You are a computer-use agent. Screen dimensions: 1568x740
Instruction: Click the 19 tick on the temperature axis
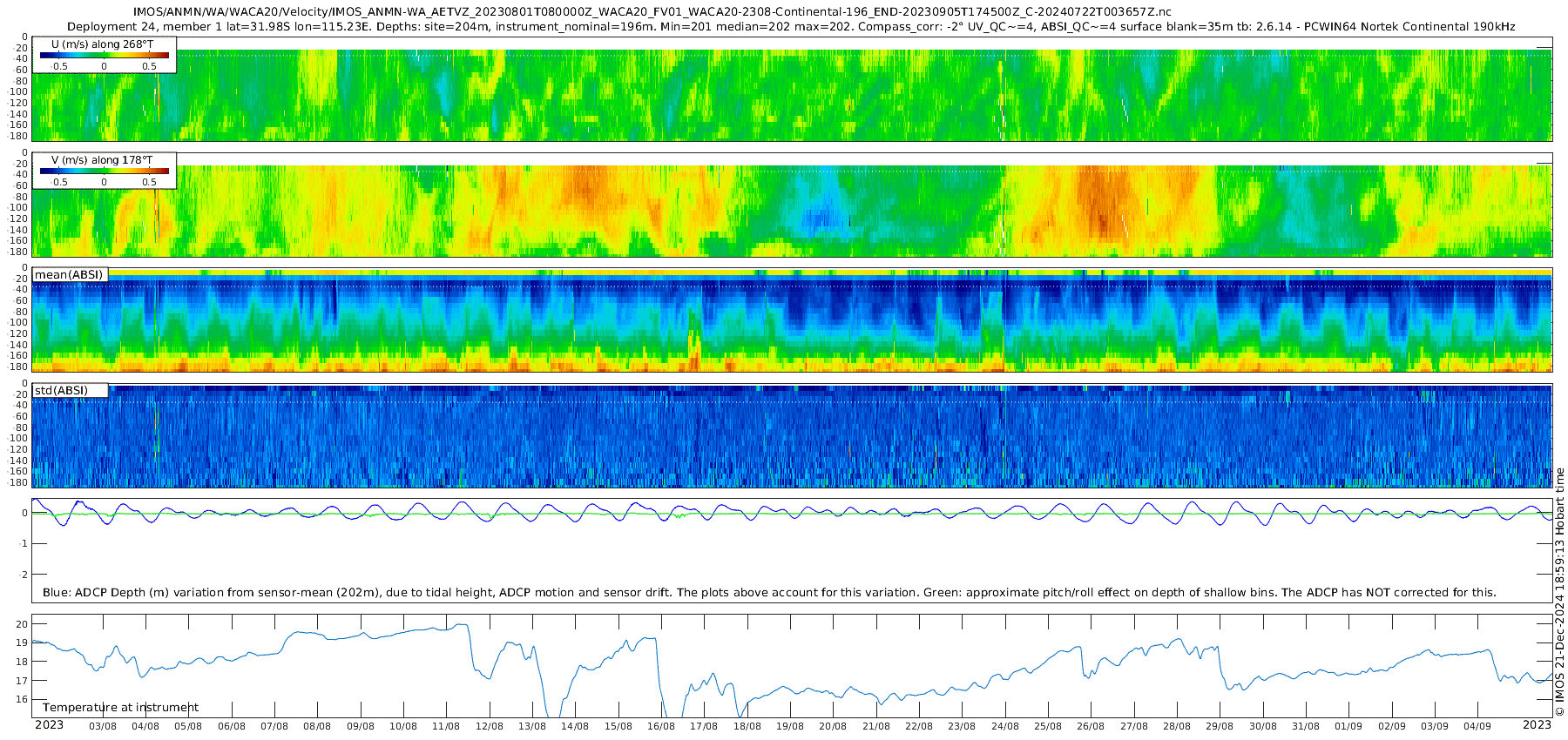pos(22,643)
